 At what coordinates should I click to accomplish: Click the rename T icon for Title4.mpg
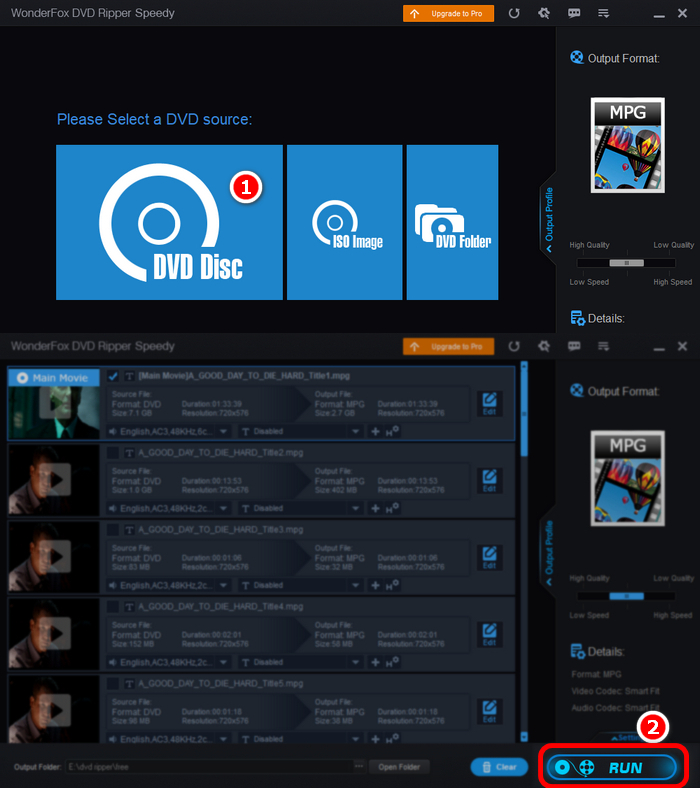(x=129, y=607)
